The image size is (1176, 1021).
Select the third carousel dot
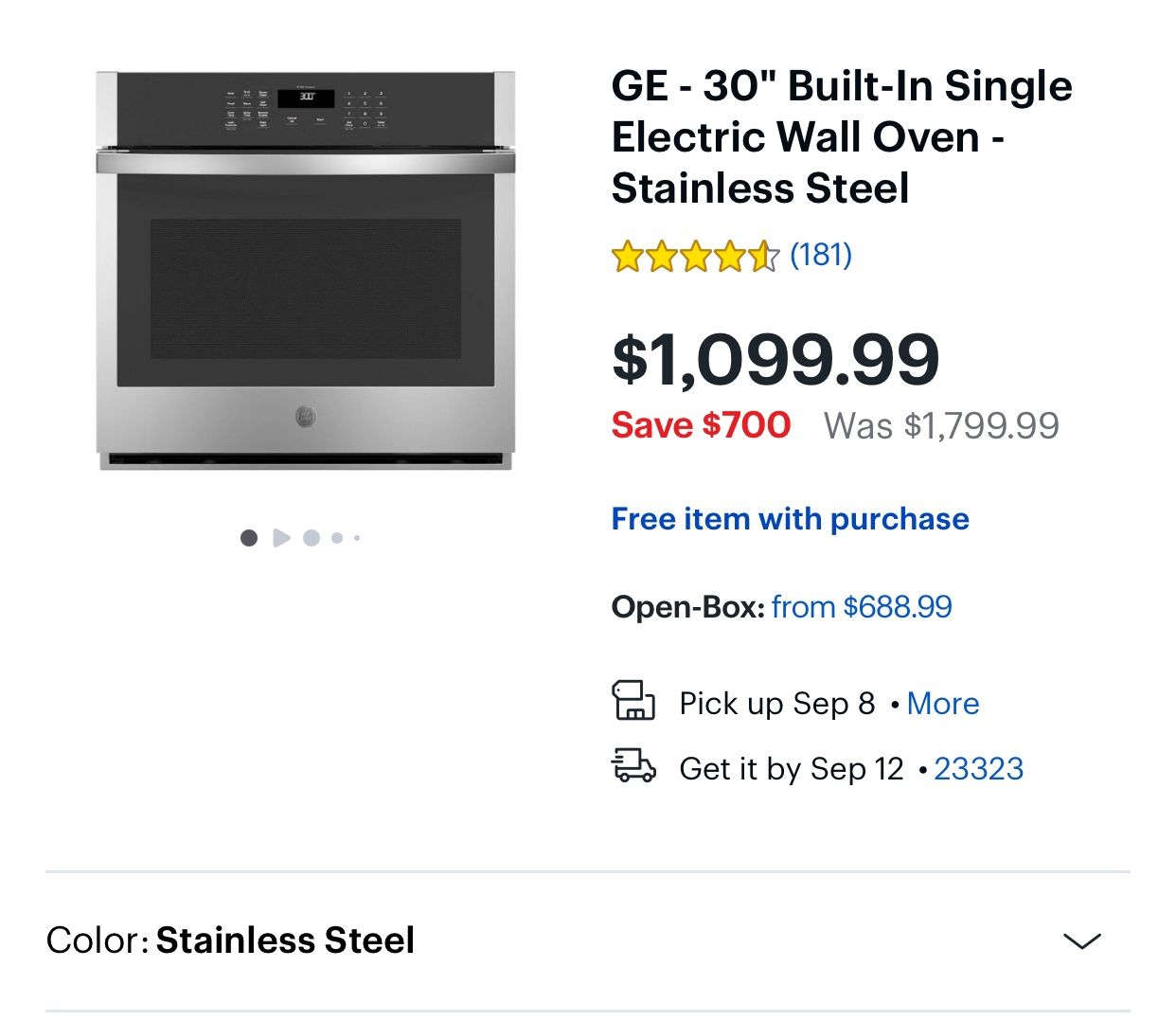pyautogui.click(x=312, y=537)
